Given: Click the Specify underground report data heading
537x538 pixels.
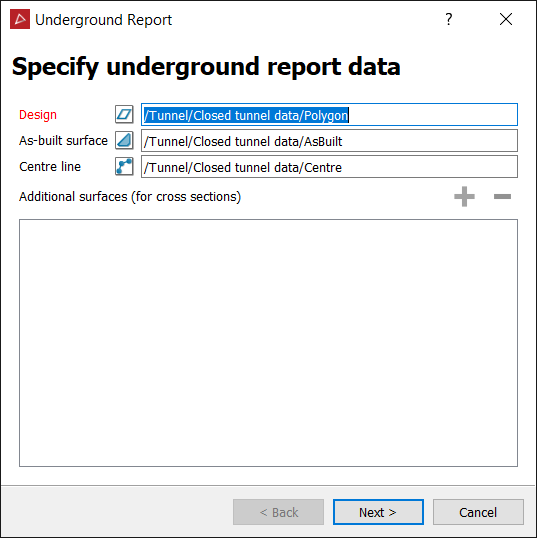Looking at the screenshot, I should 206,67.
